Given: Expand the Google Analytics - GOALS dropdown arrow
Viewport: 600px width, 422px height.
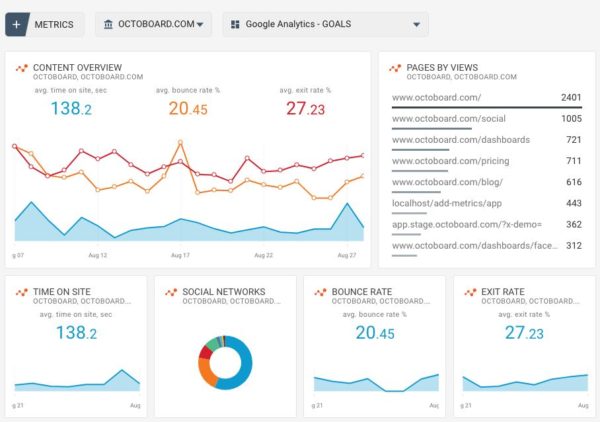Looking at the screenshot, I should [416, 25].
